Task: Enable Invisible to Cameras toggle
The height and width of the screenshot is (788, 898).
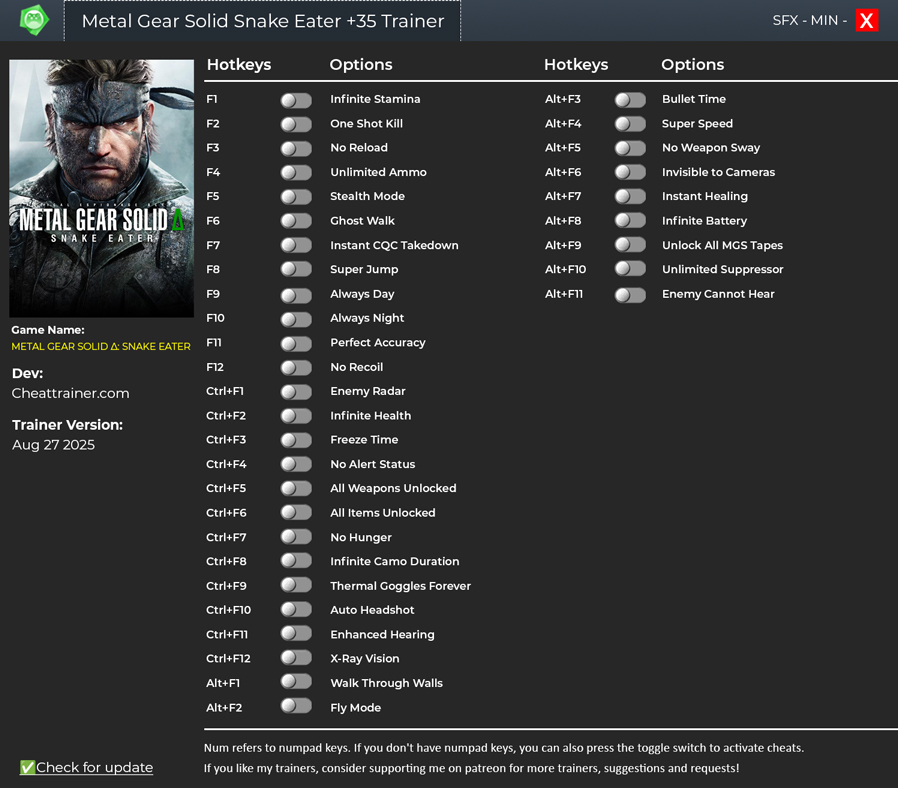Action: click(630, 172)
